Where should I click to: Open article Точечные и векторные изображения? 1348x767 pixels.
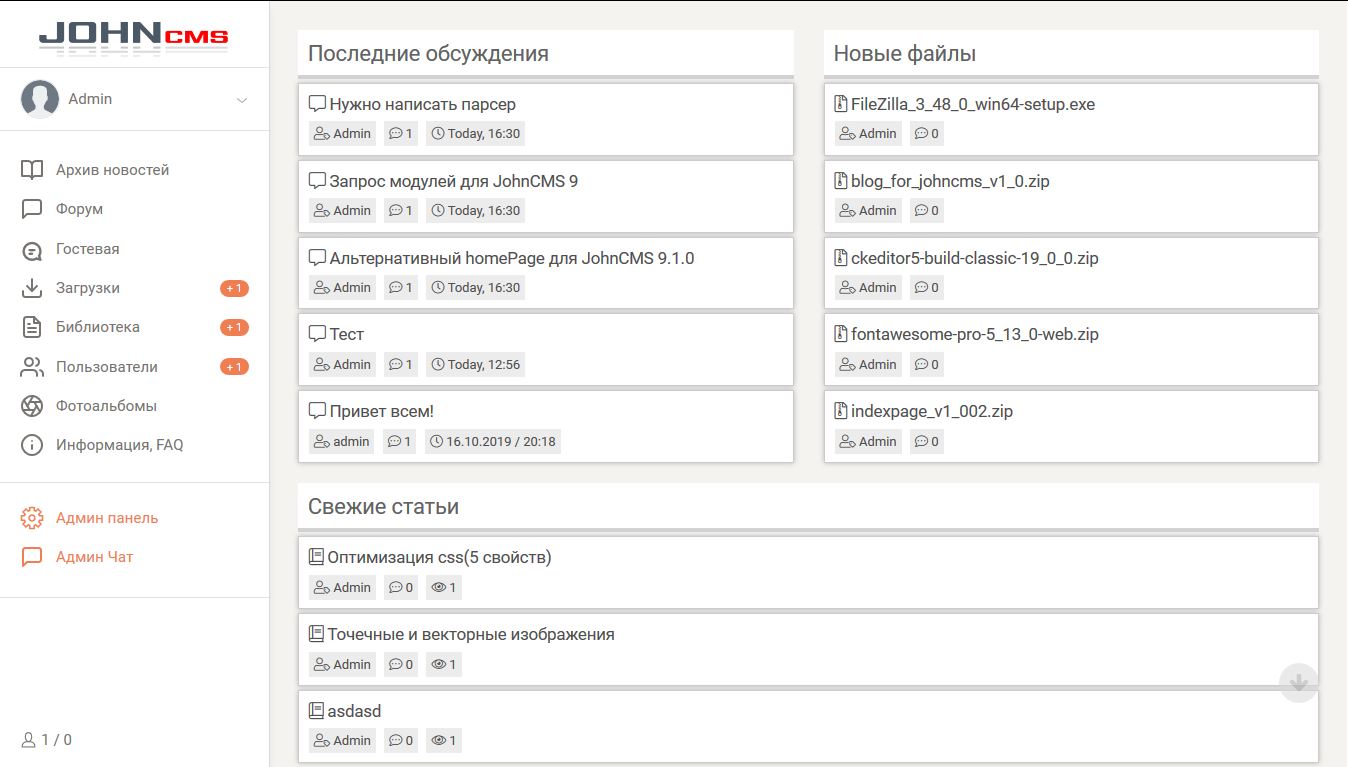(x=470, y=634)
